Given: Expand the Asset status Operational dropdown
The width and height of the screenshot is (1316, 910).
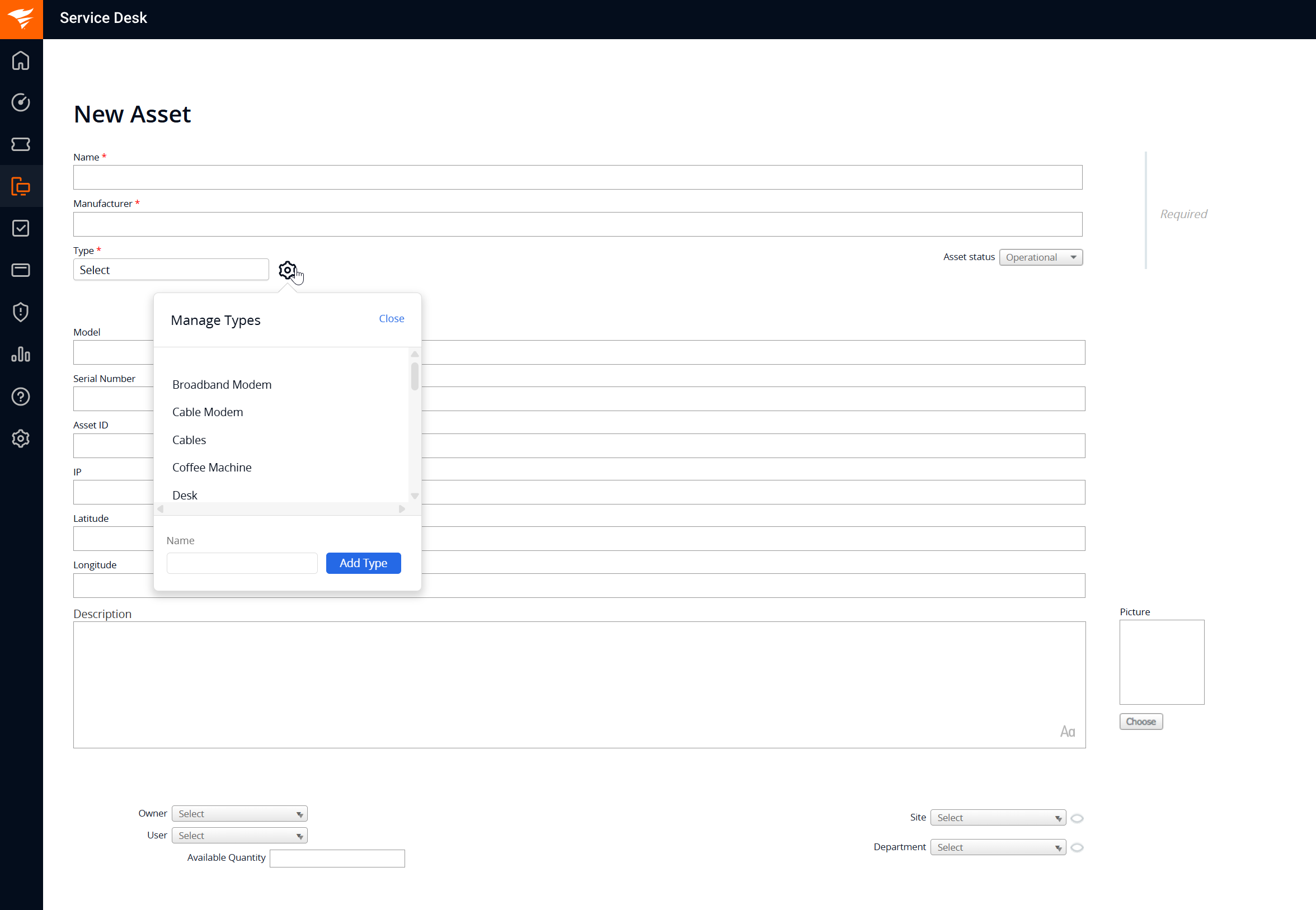Looking at the screenshot, I should 1040,257.
